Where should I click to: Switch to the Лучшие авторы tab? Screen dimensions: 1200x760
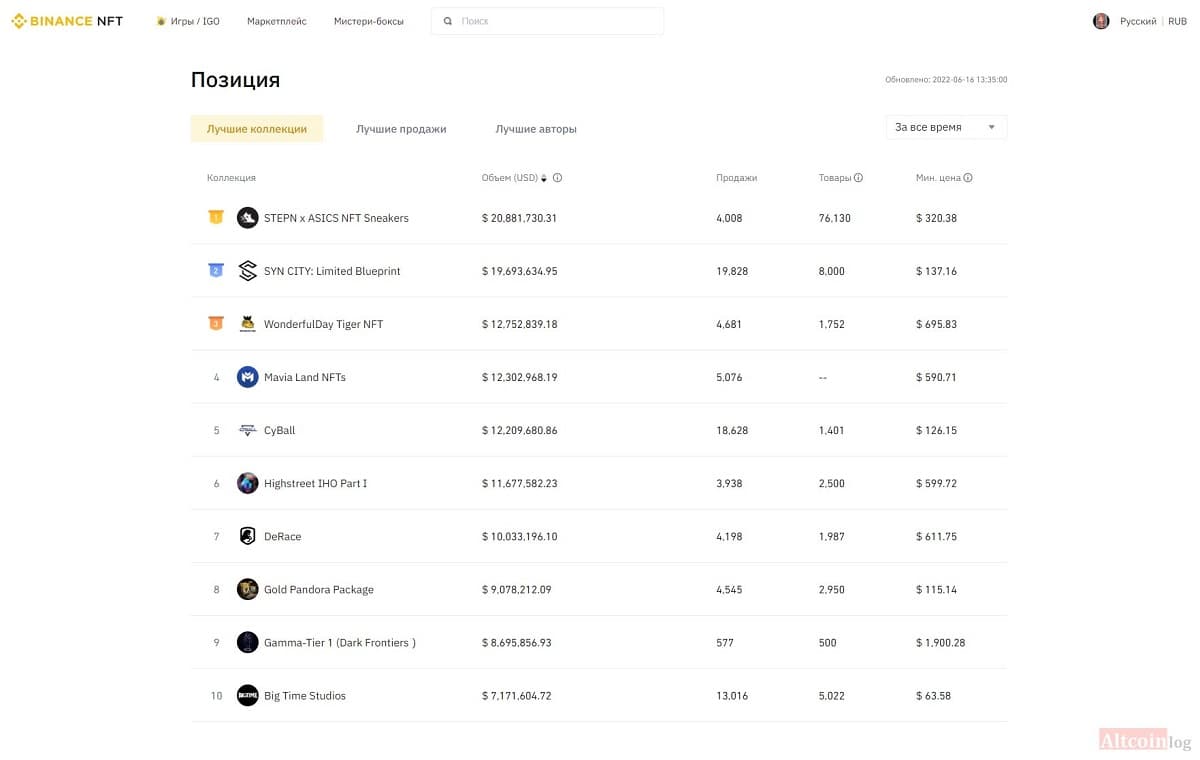[536, 129]
